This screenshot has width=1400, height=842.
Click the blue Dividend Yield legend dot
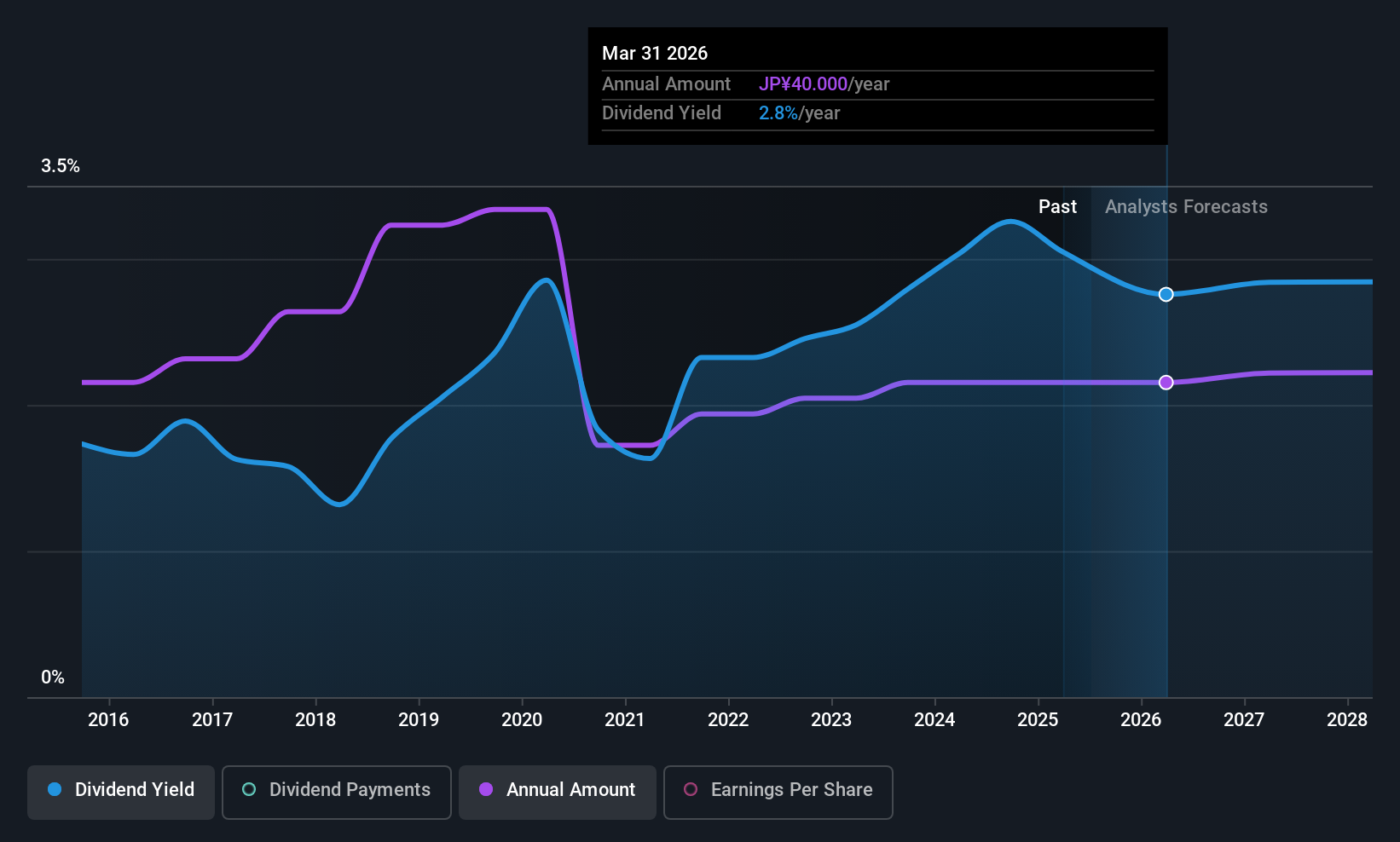tap(55, 789)
